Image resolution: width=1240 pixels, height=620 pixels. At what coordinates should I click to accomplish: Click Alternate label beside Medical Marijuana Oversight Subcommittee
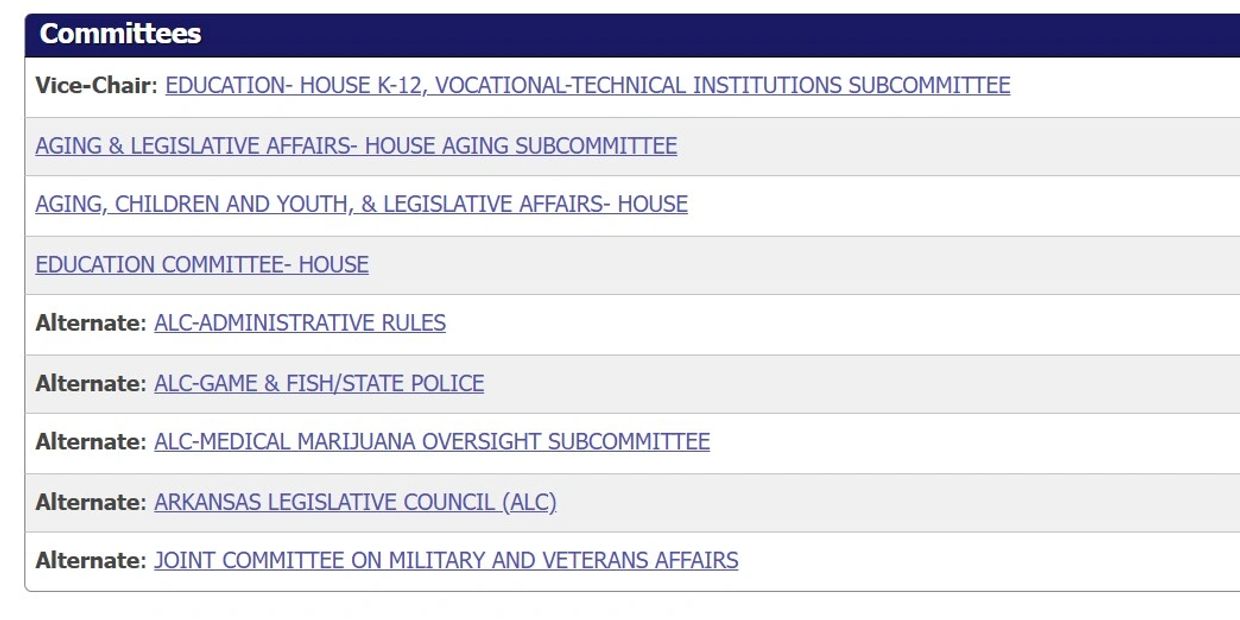point(90,442)
